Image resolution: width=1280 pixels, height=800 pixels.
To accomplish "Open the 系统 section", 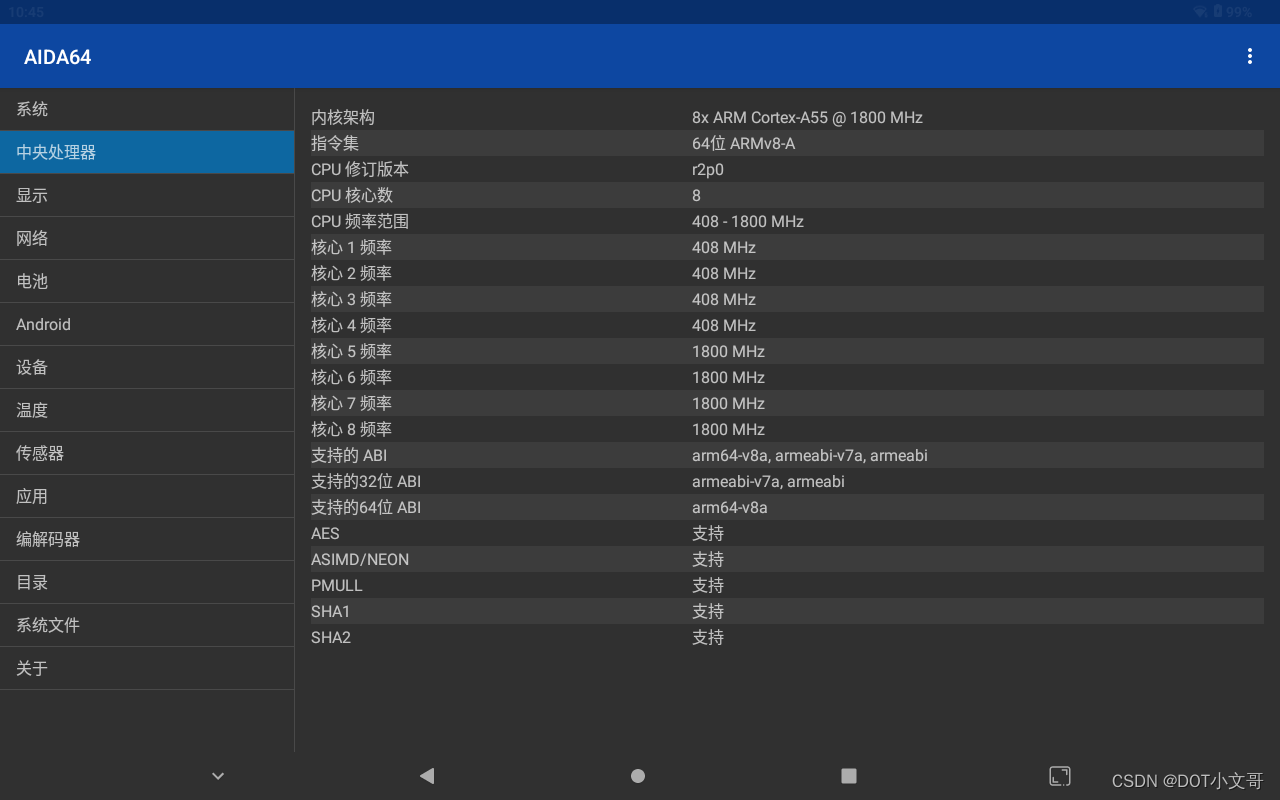I will [147, 109].
